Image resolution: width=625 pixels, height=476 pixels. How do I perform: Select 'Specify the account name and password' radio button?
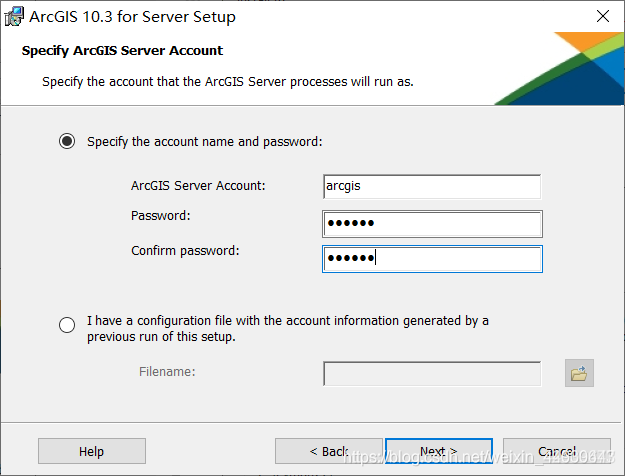67,141
